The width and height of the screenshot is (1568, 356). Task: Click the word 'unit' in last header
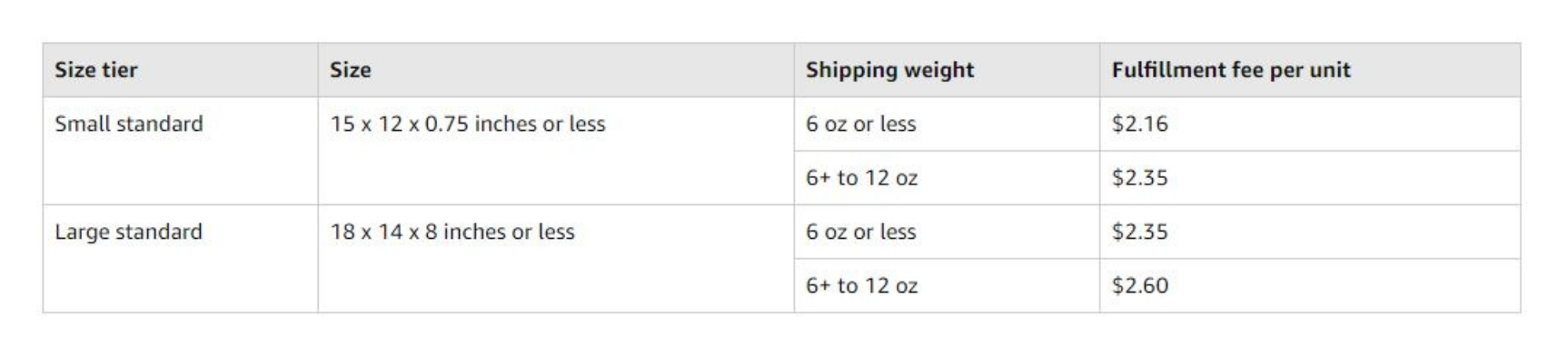(x=1331, y=70)
